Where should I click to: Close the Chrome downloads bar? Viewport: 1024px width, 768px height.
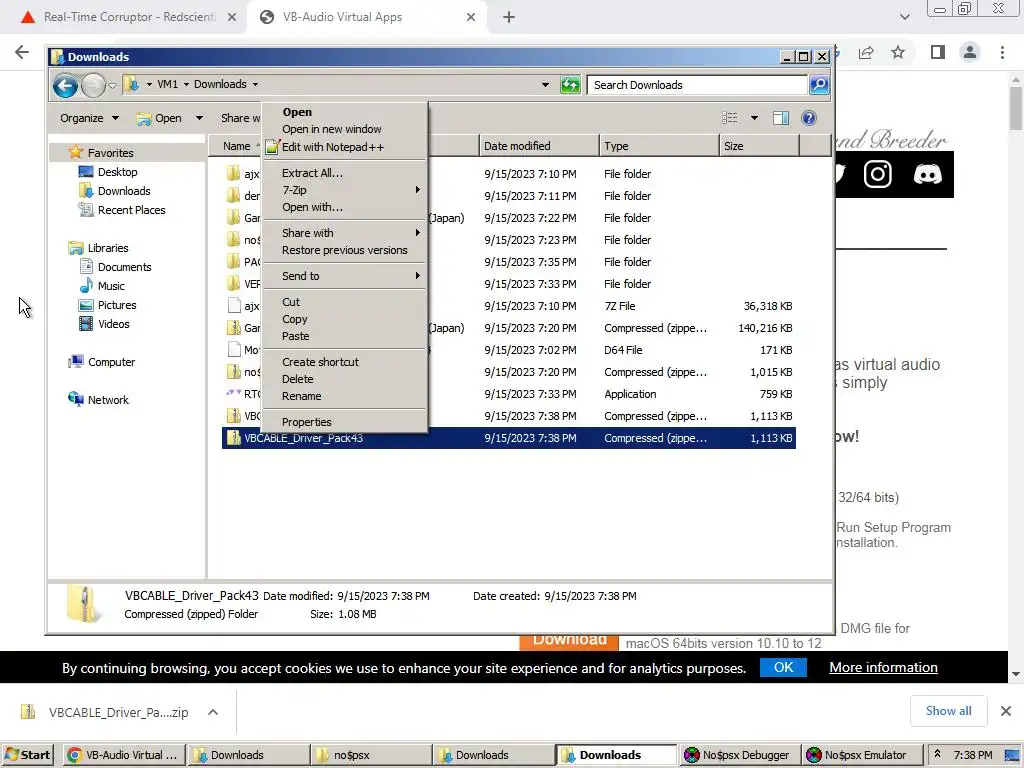1006,711
